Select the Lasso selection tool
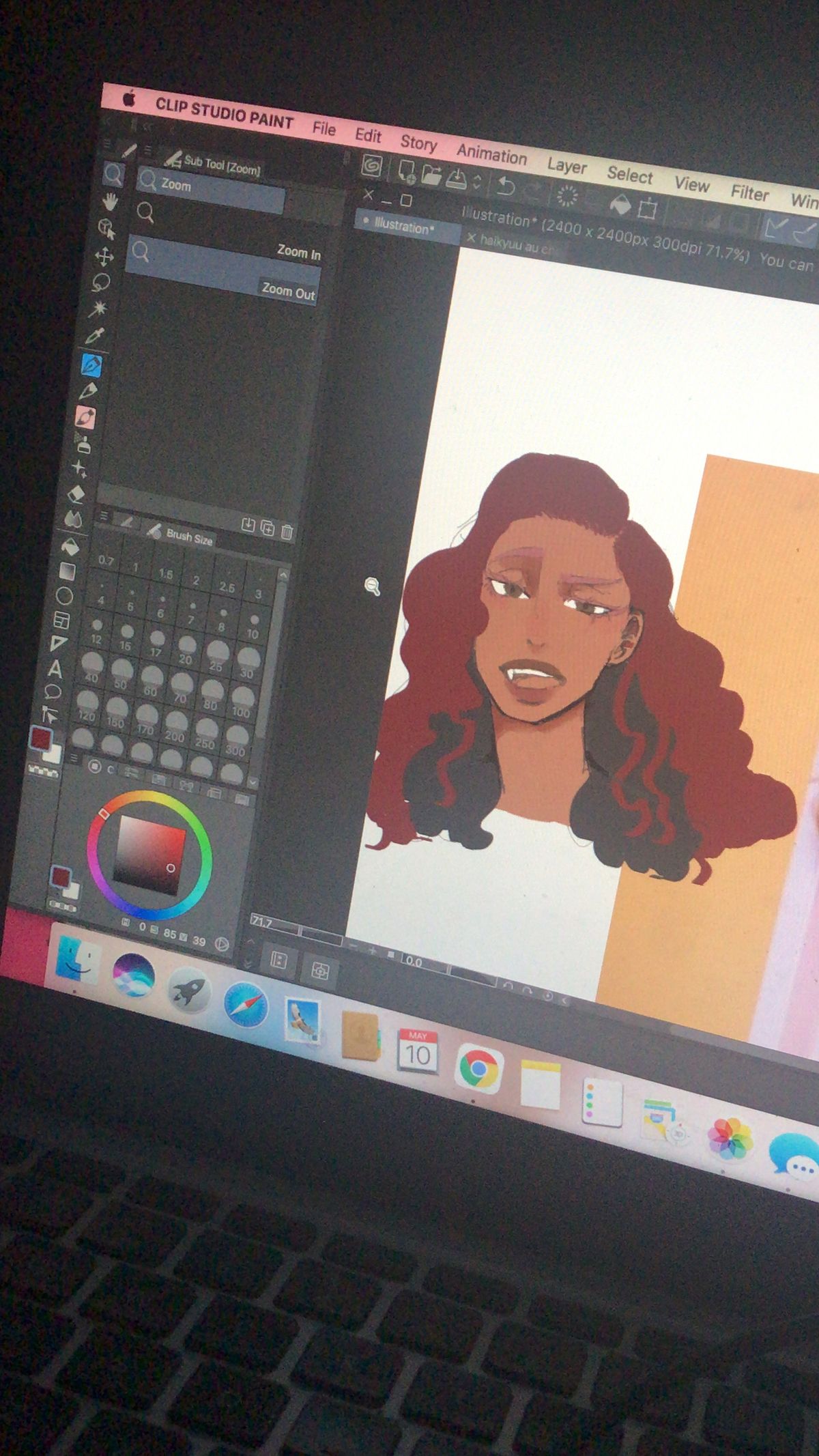This screenshot has width=819, height=1456. coord(101,282)
